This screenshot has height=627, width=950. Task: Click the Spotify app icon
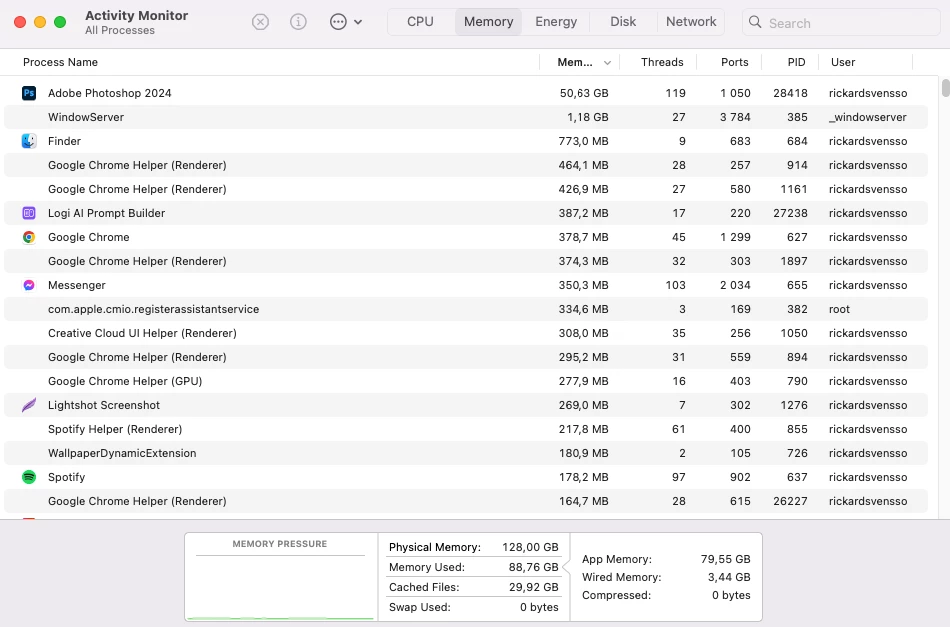click(28, 477)
